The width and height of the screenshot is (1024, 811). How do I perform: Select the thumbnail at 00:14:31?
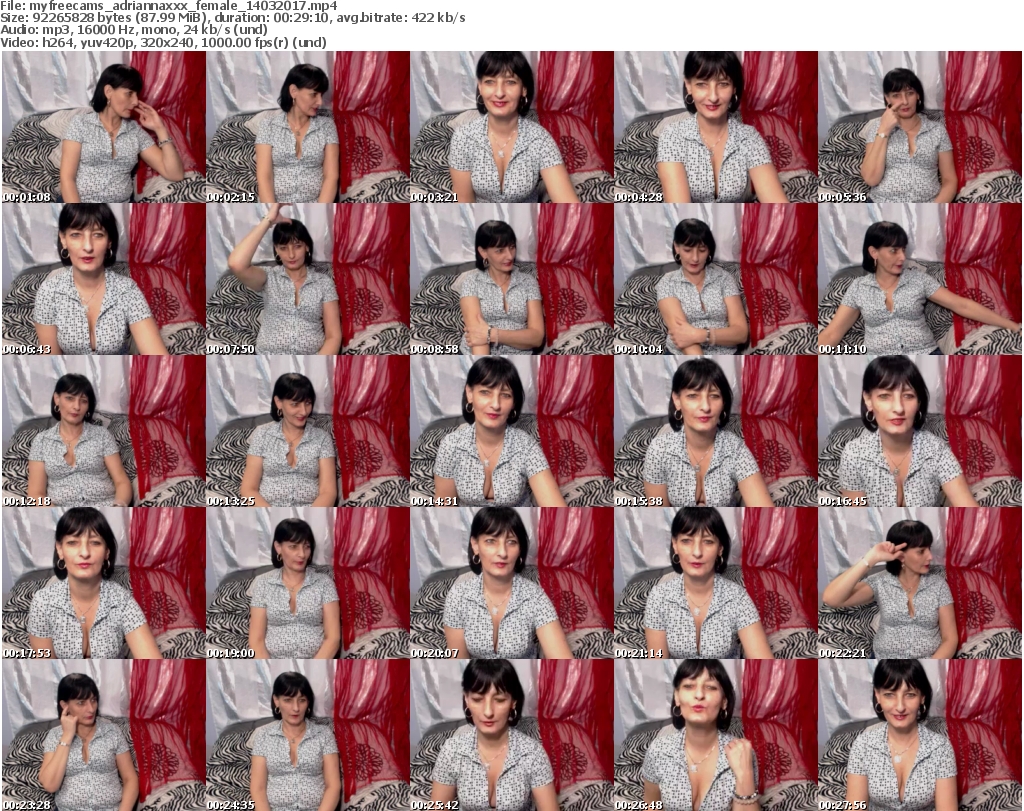(x=512, y=431)
